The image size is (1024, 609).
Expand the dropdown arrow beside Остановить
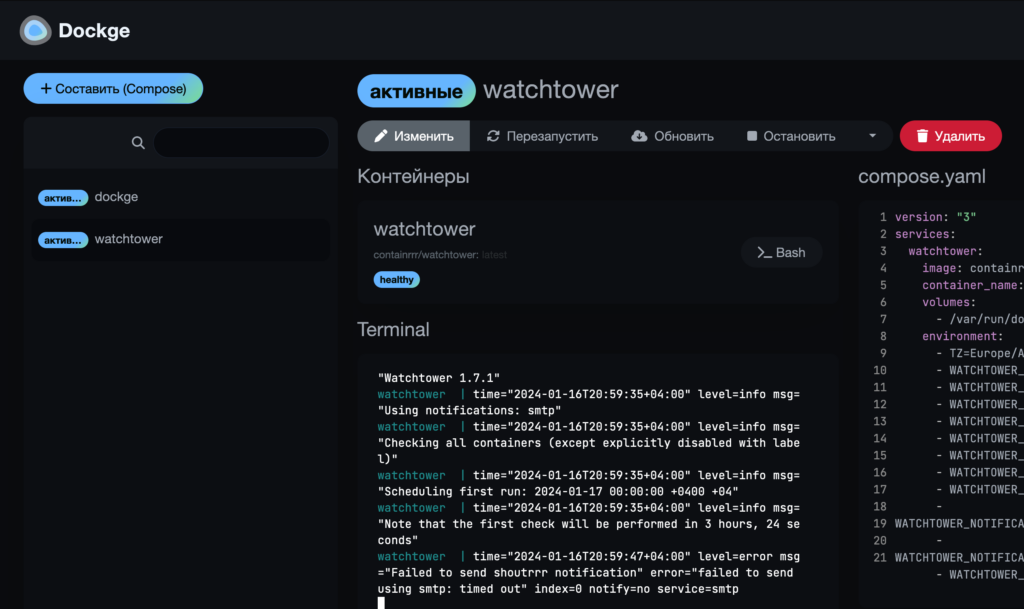(x=872, y=136)
